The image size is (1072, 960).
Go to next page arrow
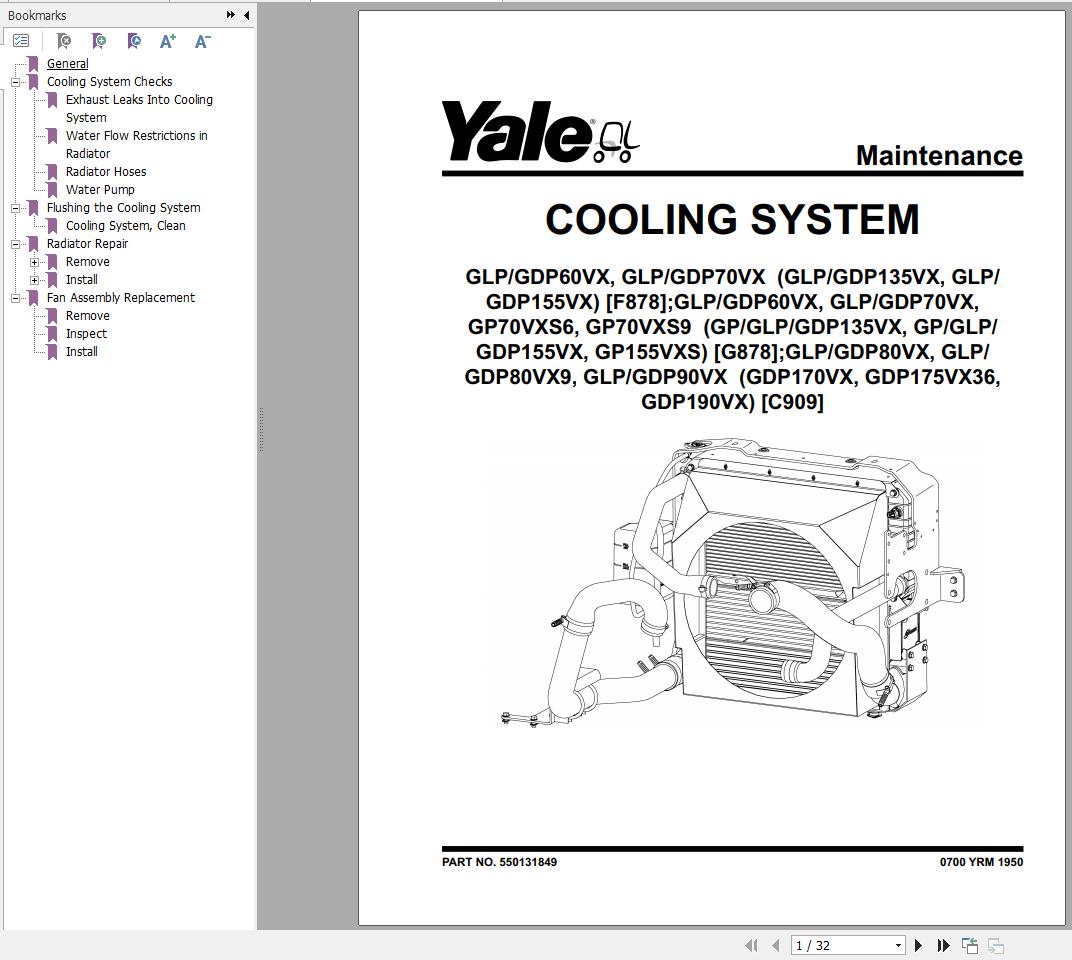coord(918,946)
